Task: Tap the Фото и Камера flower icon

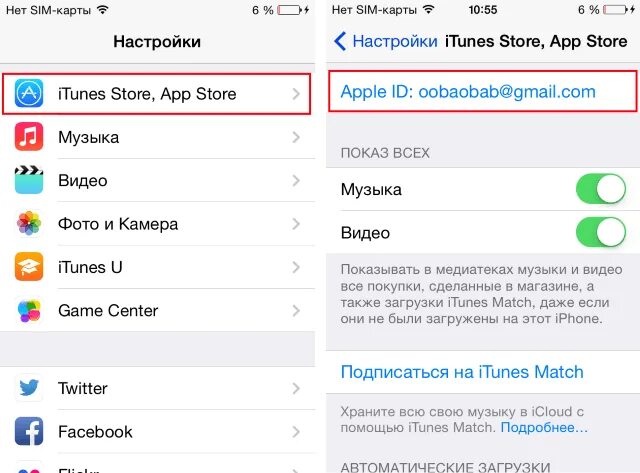Action: point(29,224)
